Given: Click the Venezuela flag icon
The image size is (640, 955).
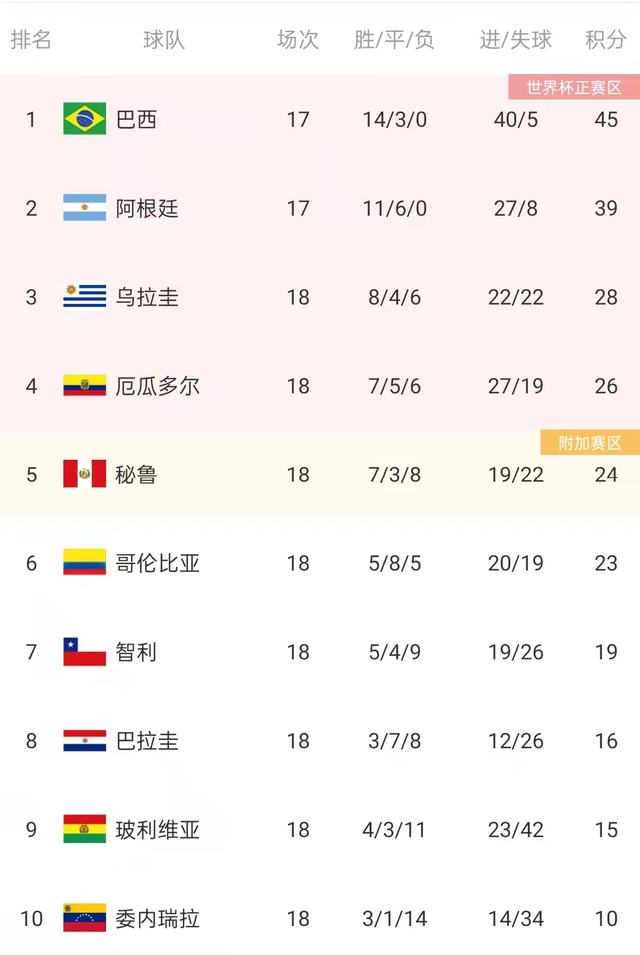Looking at the screenshot, I should 84,918.
